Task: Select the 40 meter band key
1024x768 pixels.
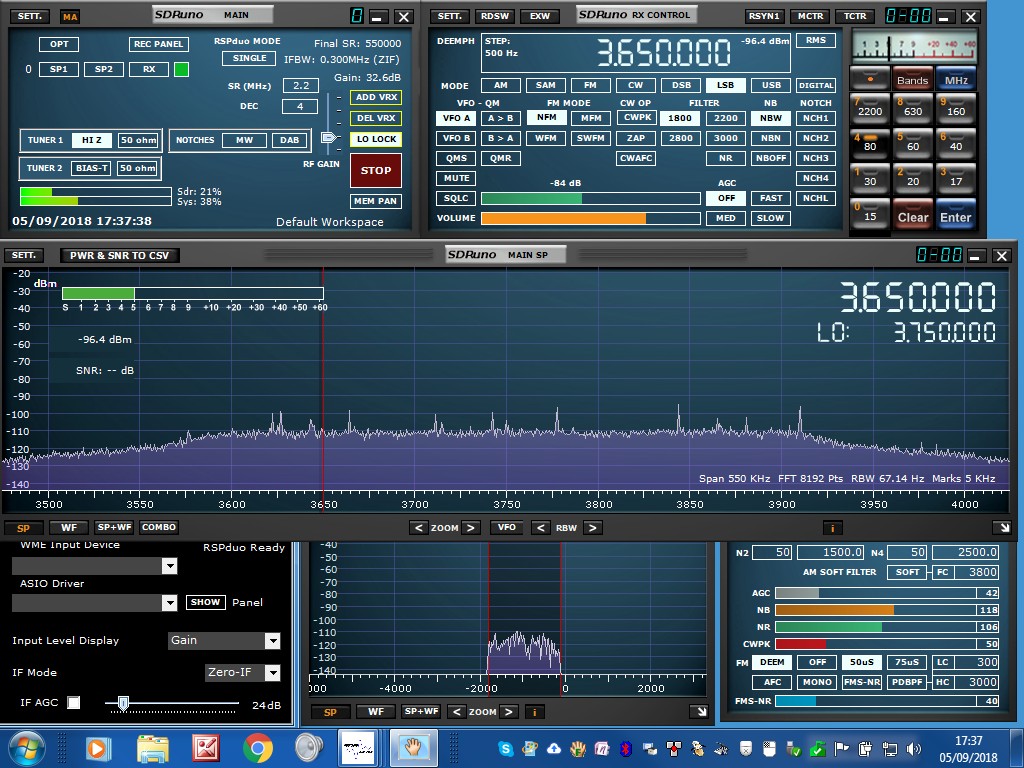Action: point(956,145)
